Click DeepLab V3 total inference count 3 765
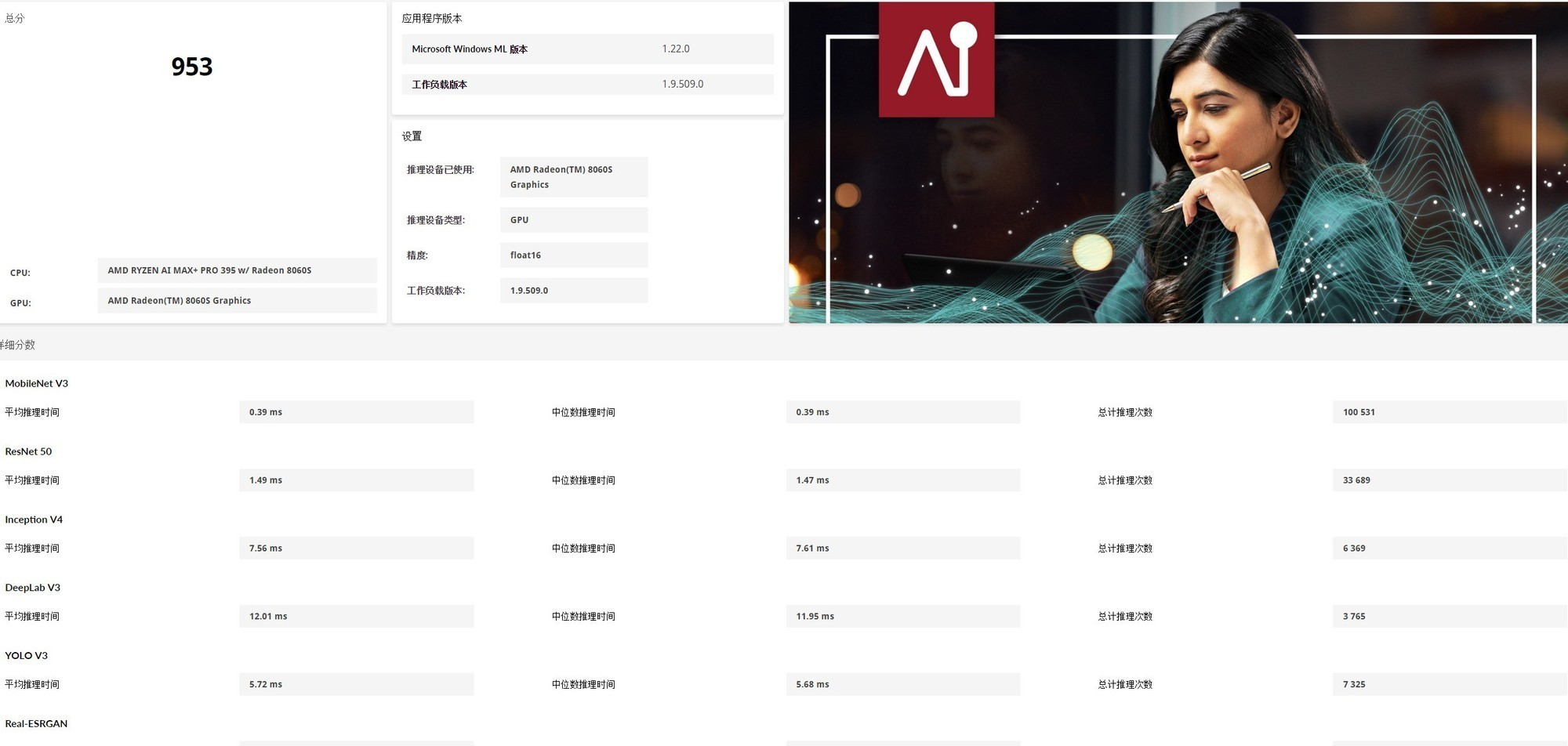1568x746 pixels. 1449,617
